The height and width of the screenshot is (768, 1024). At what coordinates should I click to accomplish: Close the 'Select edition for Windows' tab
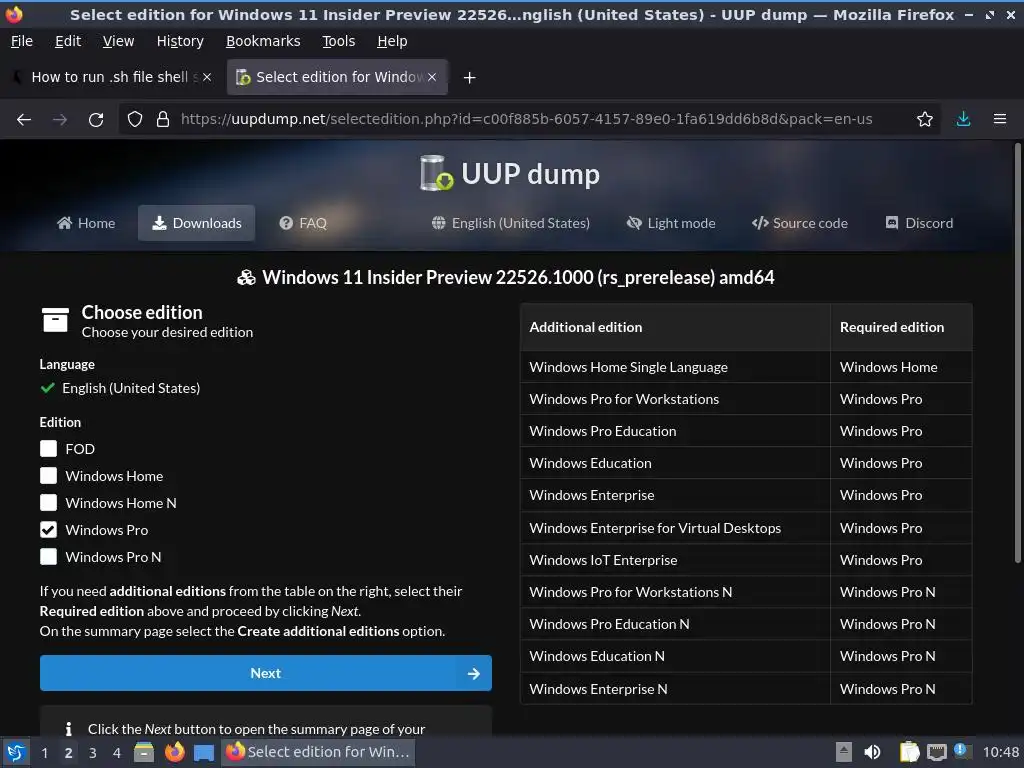pyautogui.click(x=432, y=77)
